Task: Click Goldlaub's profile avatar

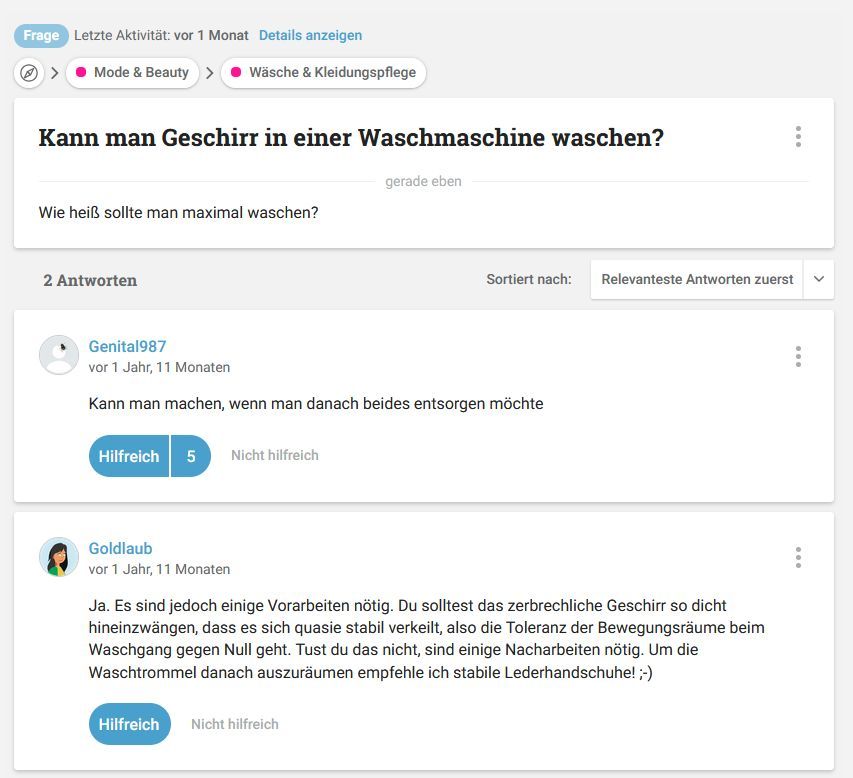Action: click(59, 557)
